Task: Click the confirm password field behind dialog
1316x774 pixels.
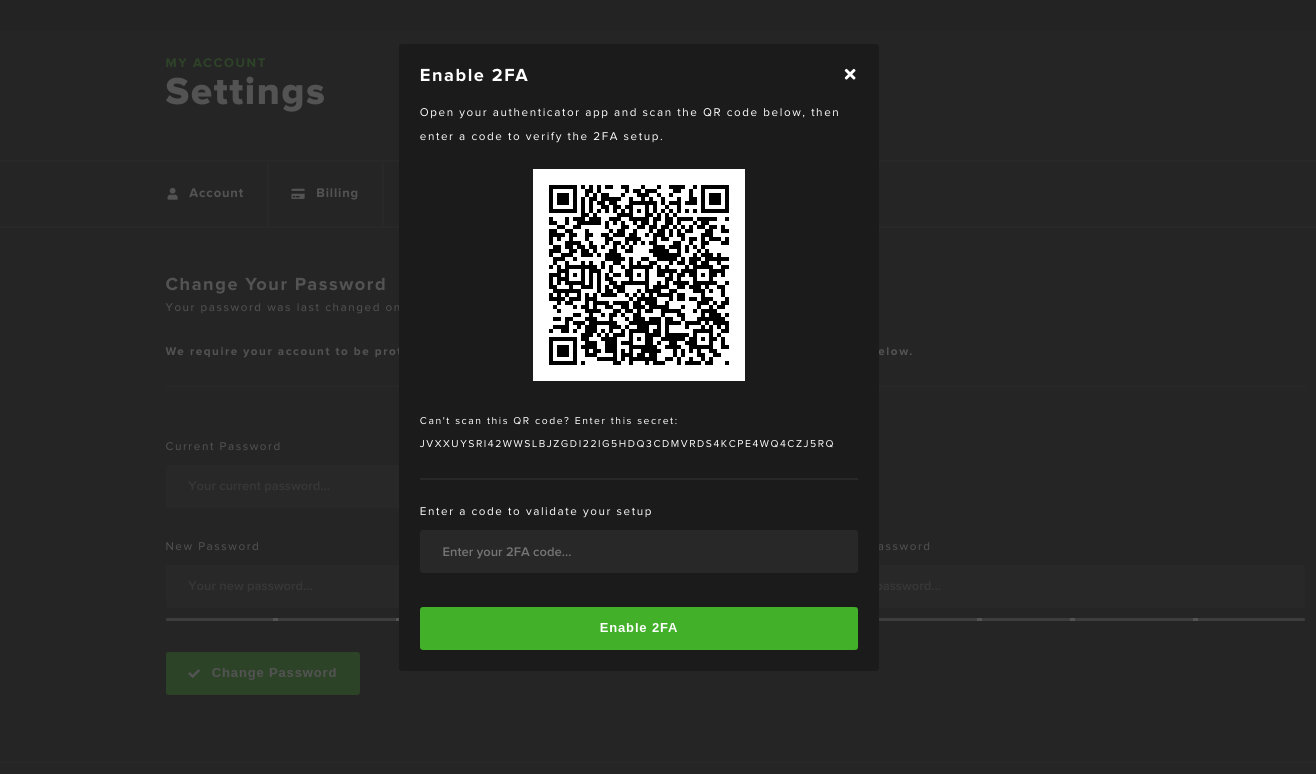Action: coord(1092,586)
